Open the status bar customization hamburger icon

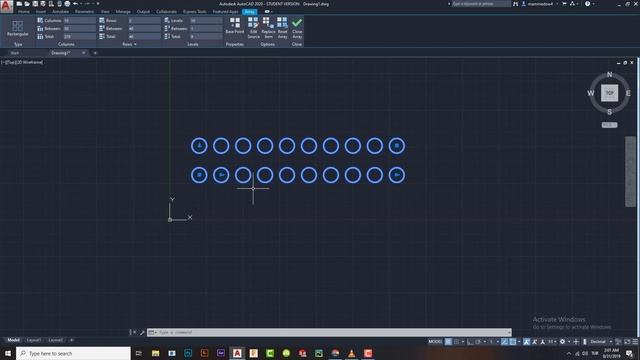click(x=635, y=342)
